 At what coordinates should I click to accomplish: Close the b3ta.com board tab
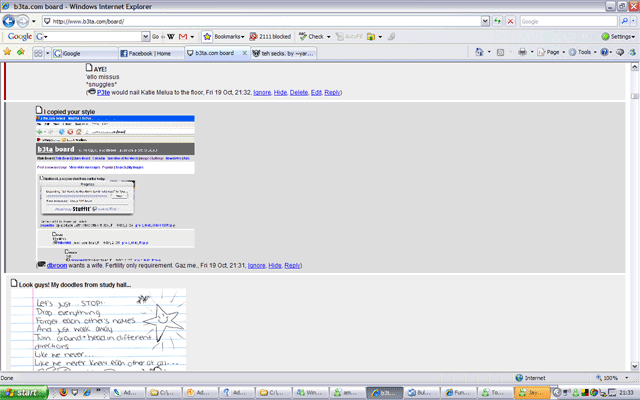coord(244,53)
